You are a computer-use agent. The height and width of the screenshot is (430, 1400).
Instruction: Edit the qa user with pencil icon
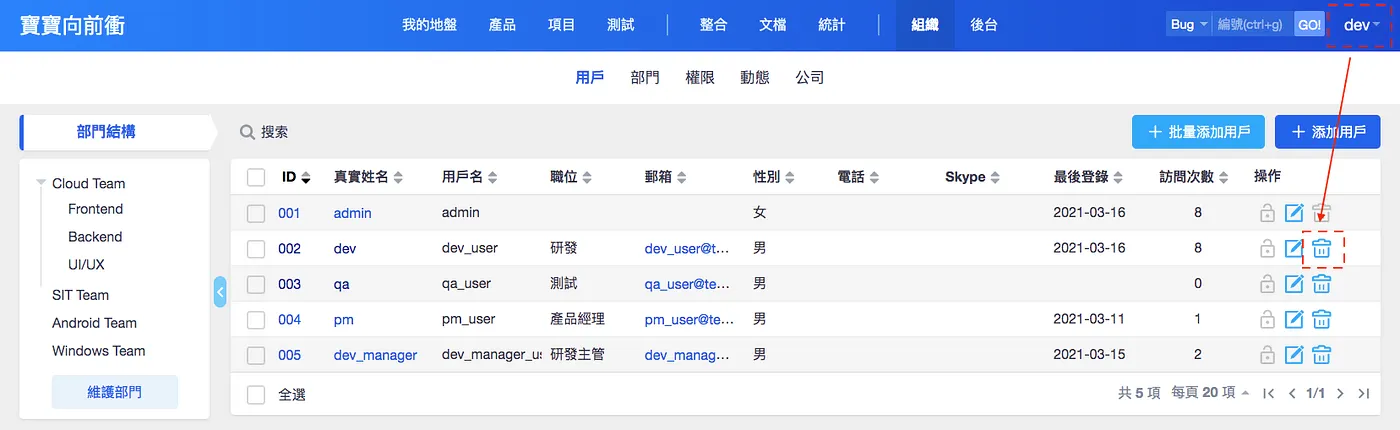[1294, 284]
